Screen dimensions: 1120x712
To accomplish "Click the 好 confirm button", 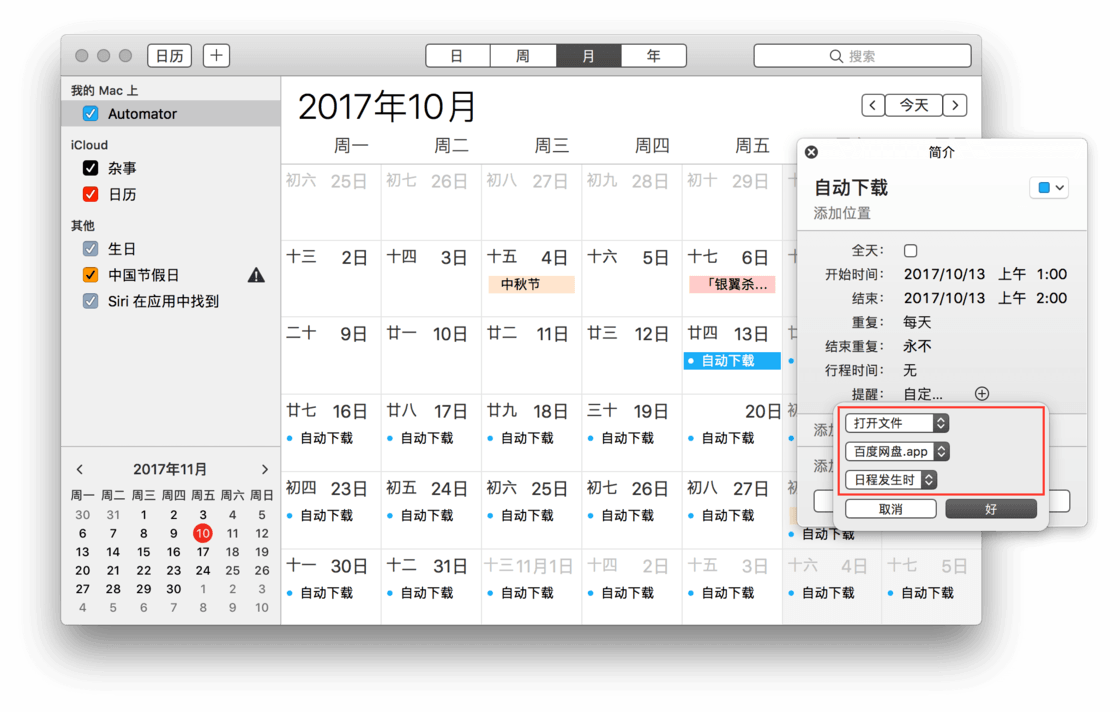I will tap(991, 509).
